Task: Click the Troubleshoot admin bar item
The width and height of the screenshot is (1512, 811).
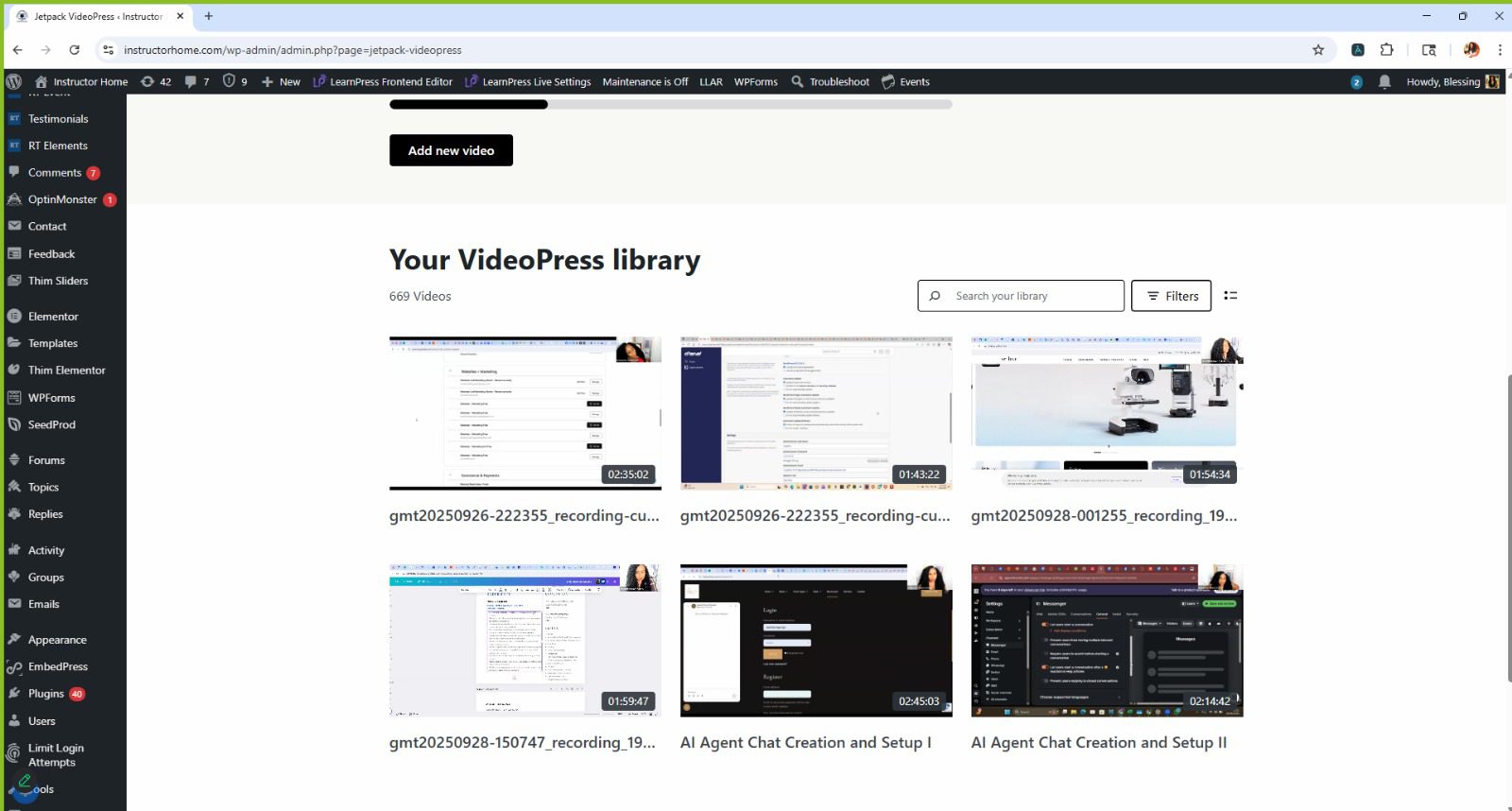Action: [x=830, y=82]
